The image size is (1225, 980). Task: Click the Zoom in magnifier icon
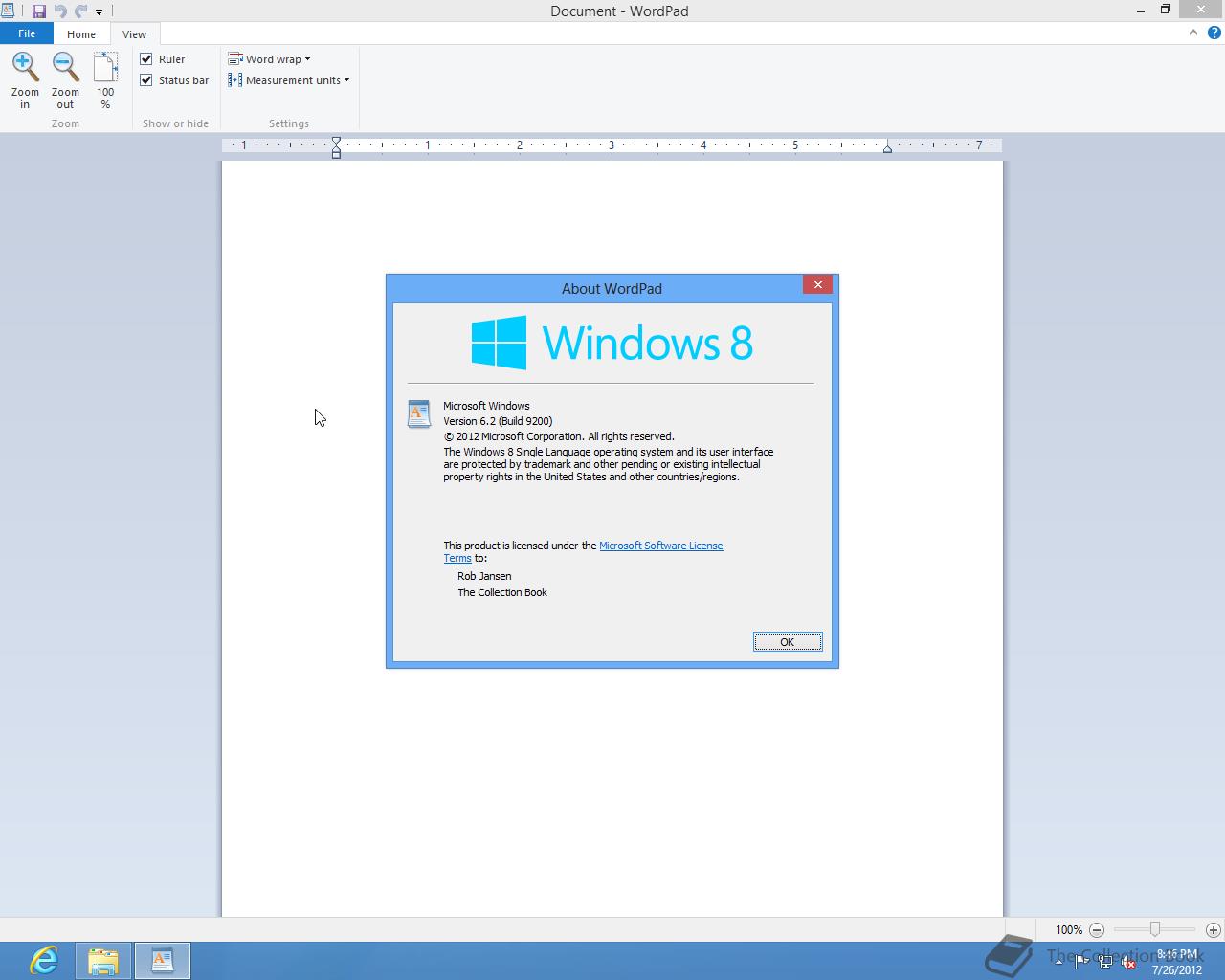click(x=25, y=67)
